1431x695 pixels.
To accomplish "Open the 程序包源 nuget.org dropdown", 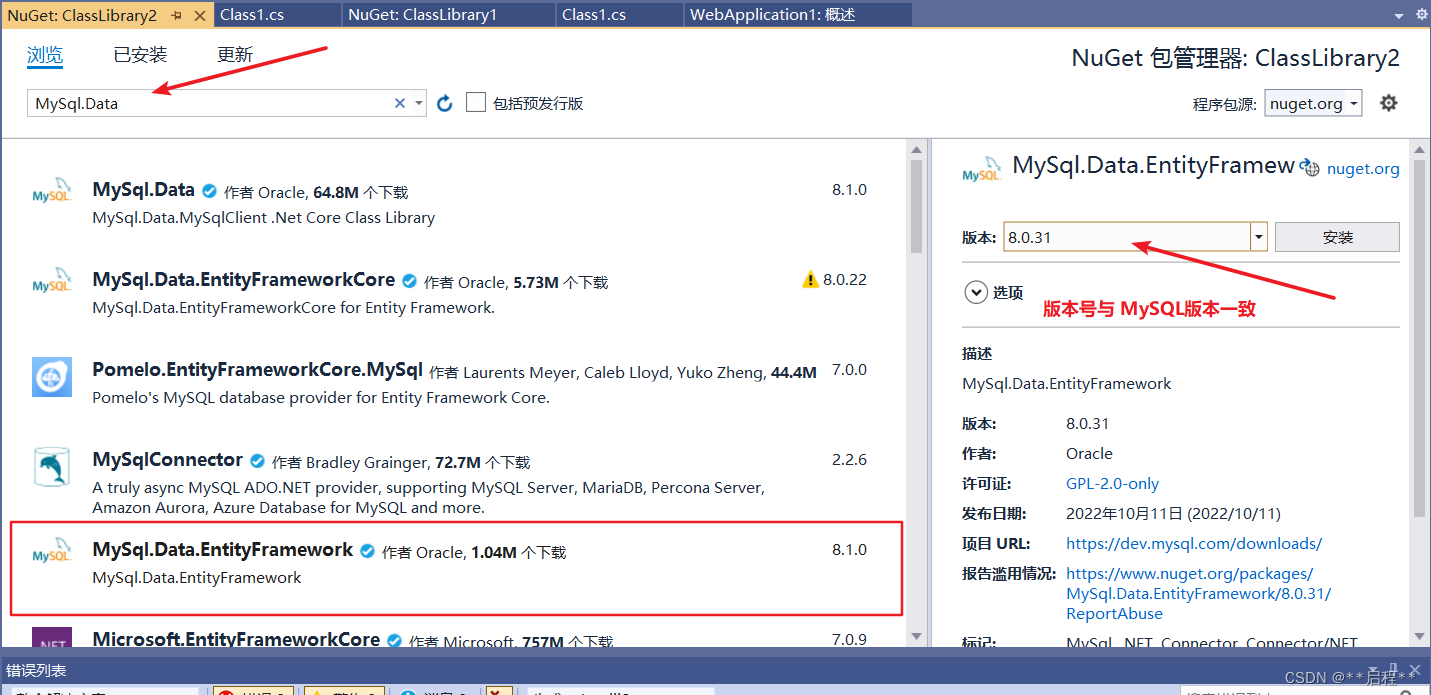I will [x=1313, y=102].
